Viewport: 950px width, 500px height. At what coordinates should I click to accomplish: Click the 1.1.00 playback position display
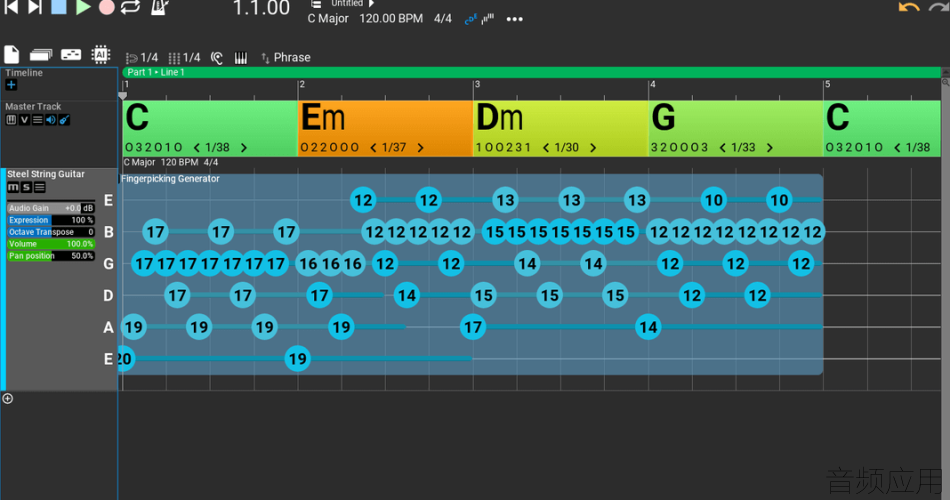tap(261, 8)
